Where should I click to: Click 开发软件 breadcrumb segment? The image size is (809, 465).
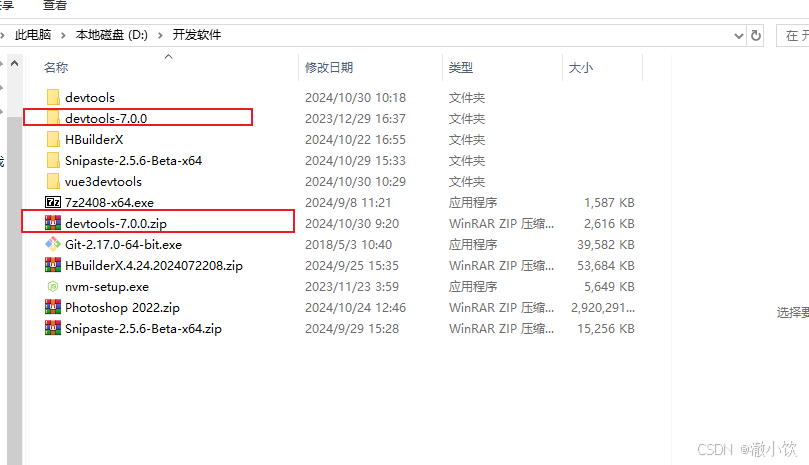(x=197, y=35)
